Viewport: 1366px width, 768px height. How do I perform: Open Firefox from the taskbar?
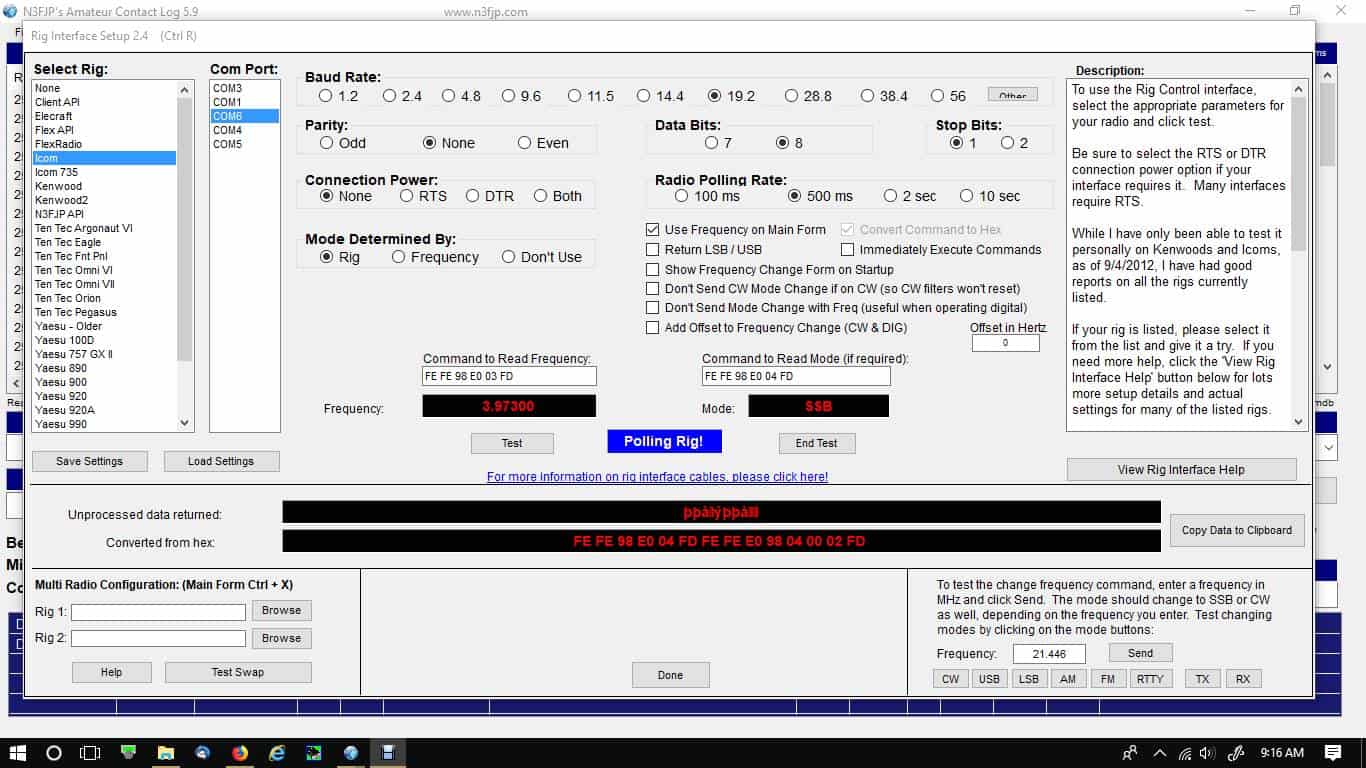(240, 753)
